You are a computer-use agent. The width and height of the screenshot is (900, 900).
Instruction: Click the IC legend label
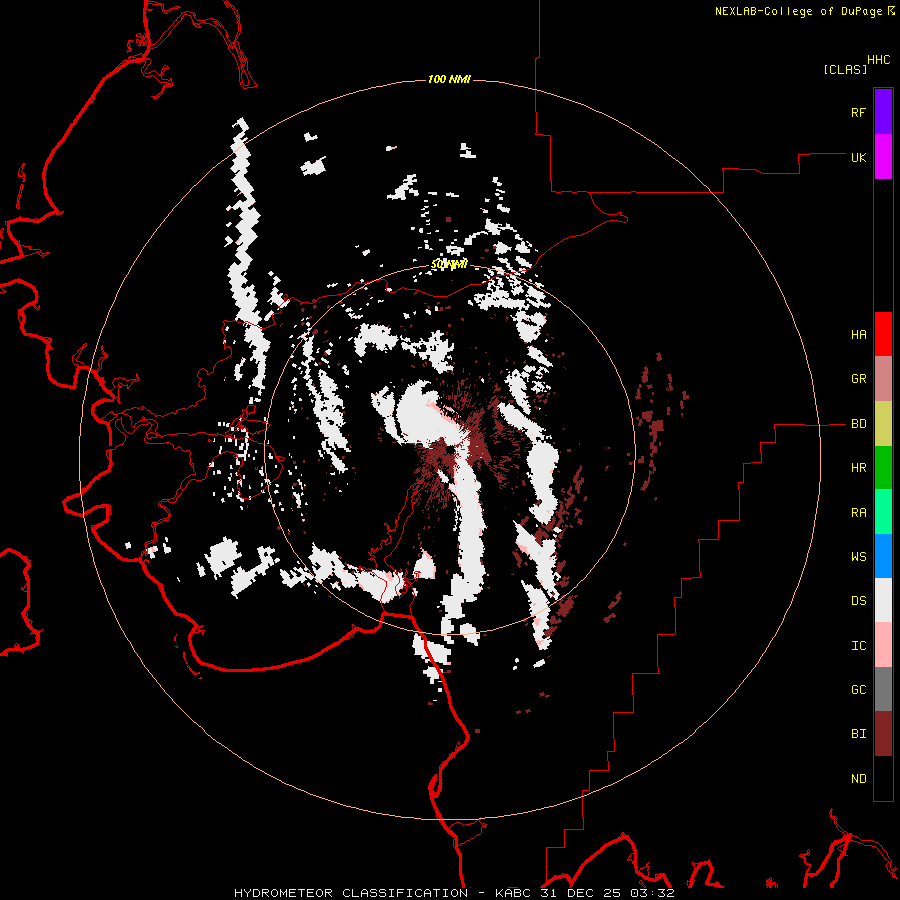[859, 646]
